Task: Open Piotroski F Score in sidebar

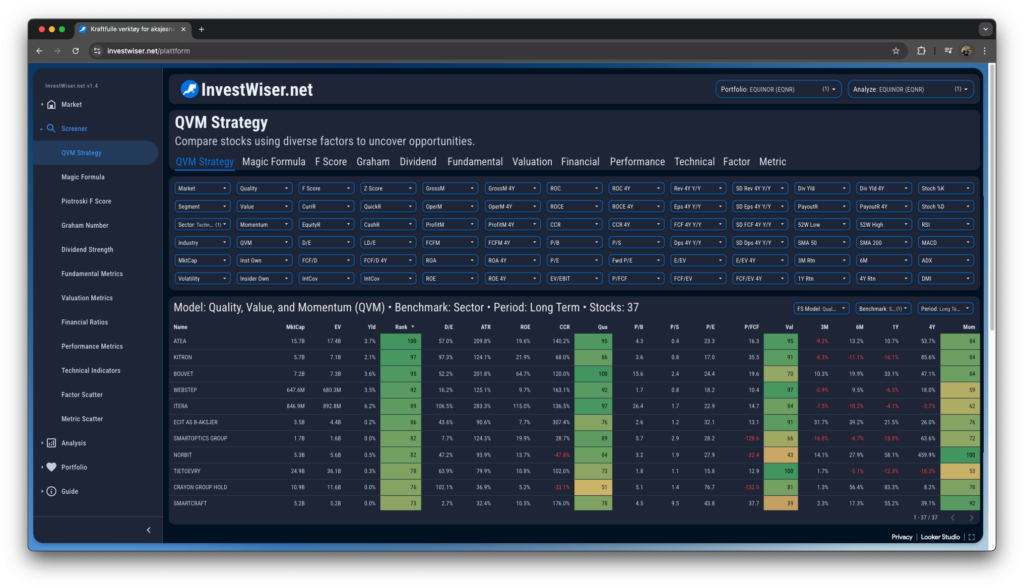Action: click(86, 201)
